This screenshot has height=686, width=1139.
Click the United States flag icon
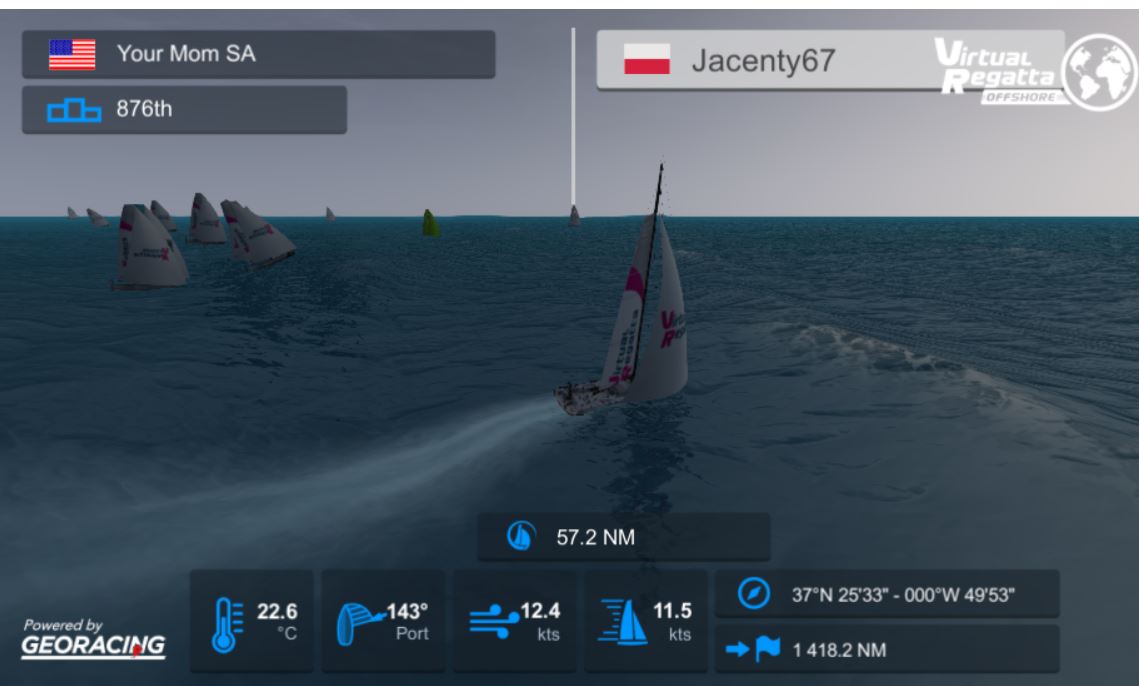click(x=72, y=55)
